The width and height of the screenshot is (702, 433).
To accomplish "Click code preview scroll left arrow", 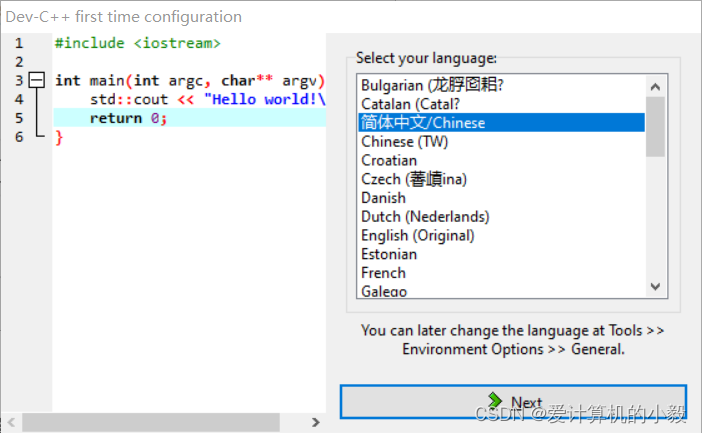I will tap(12, 422).
